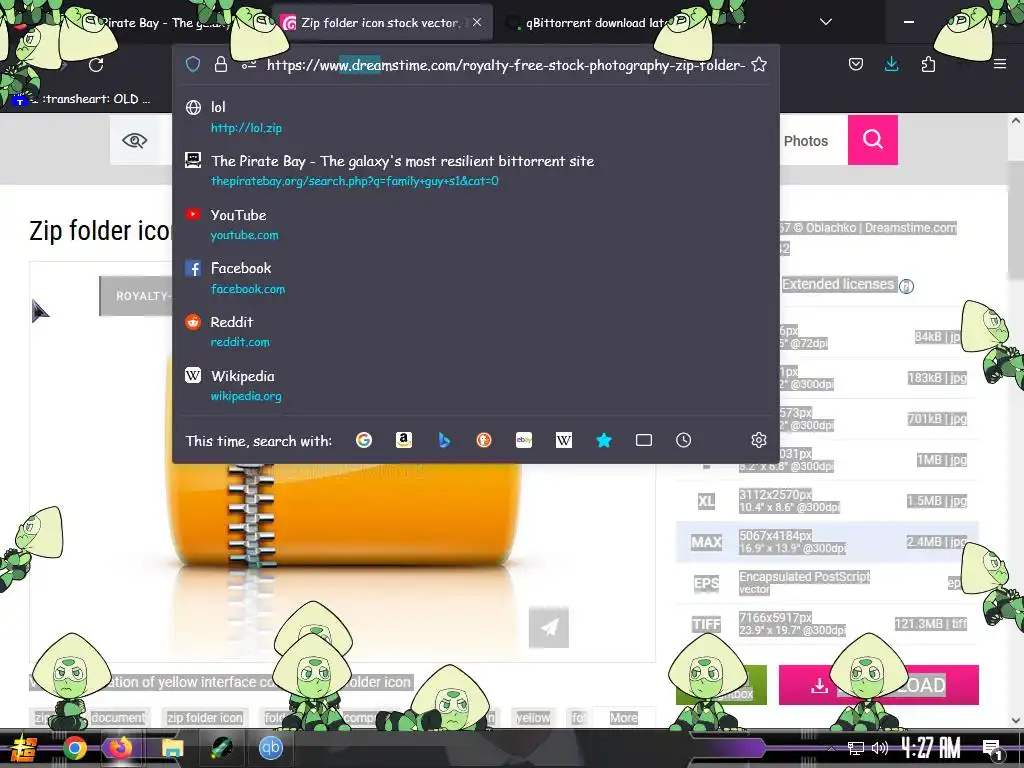The image size is (1024, 768).
Task: Click the eye icon on Dreamstime header
Action: tap(135, 140)
